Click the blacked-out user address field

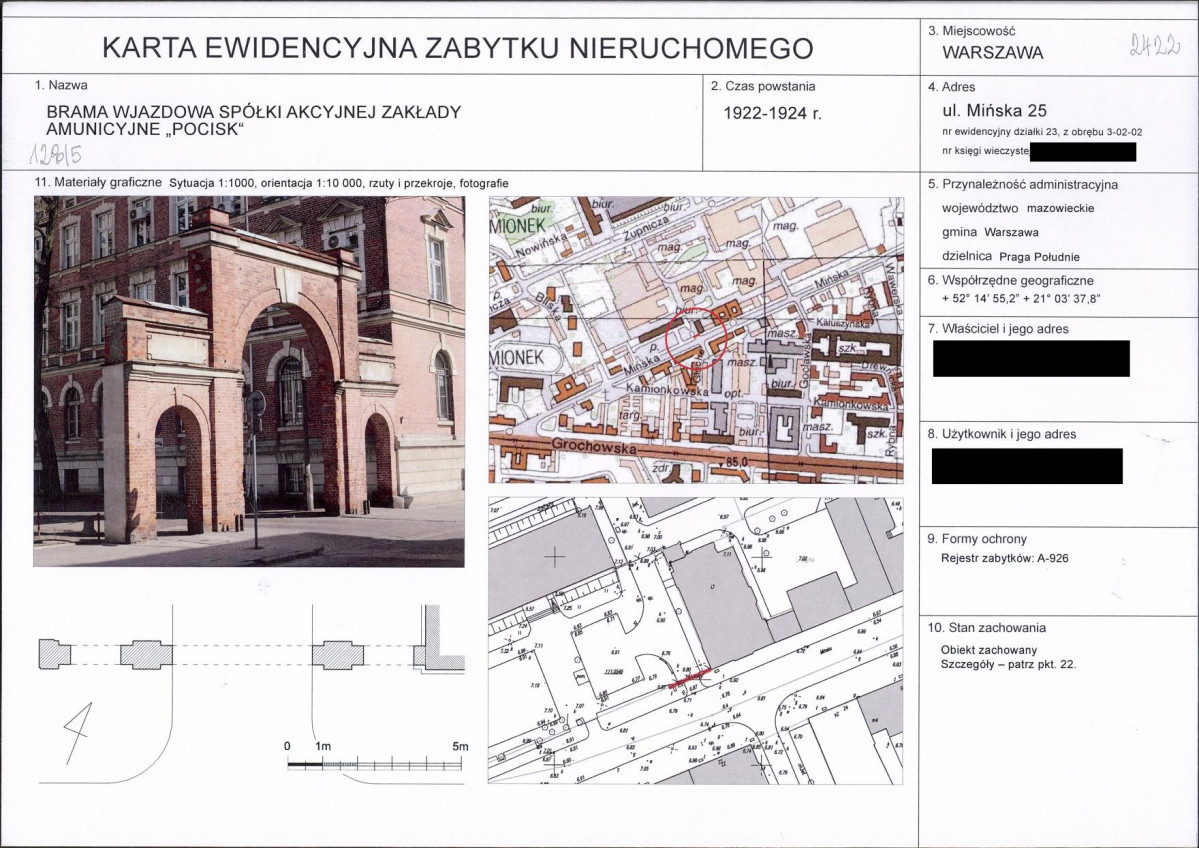(x=1027, y=466)
